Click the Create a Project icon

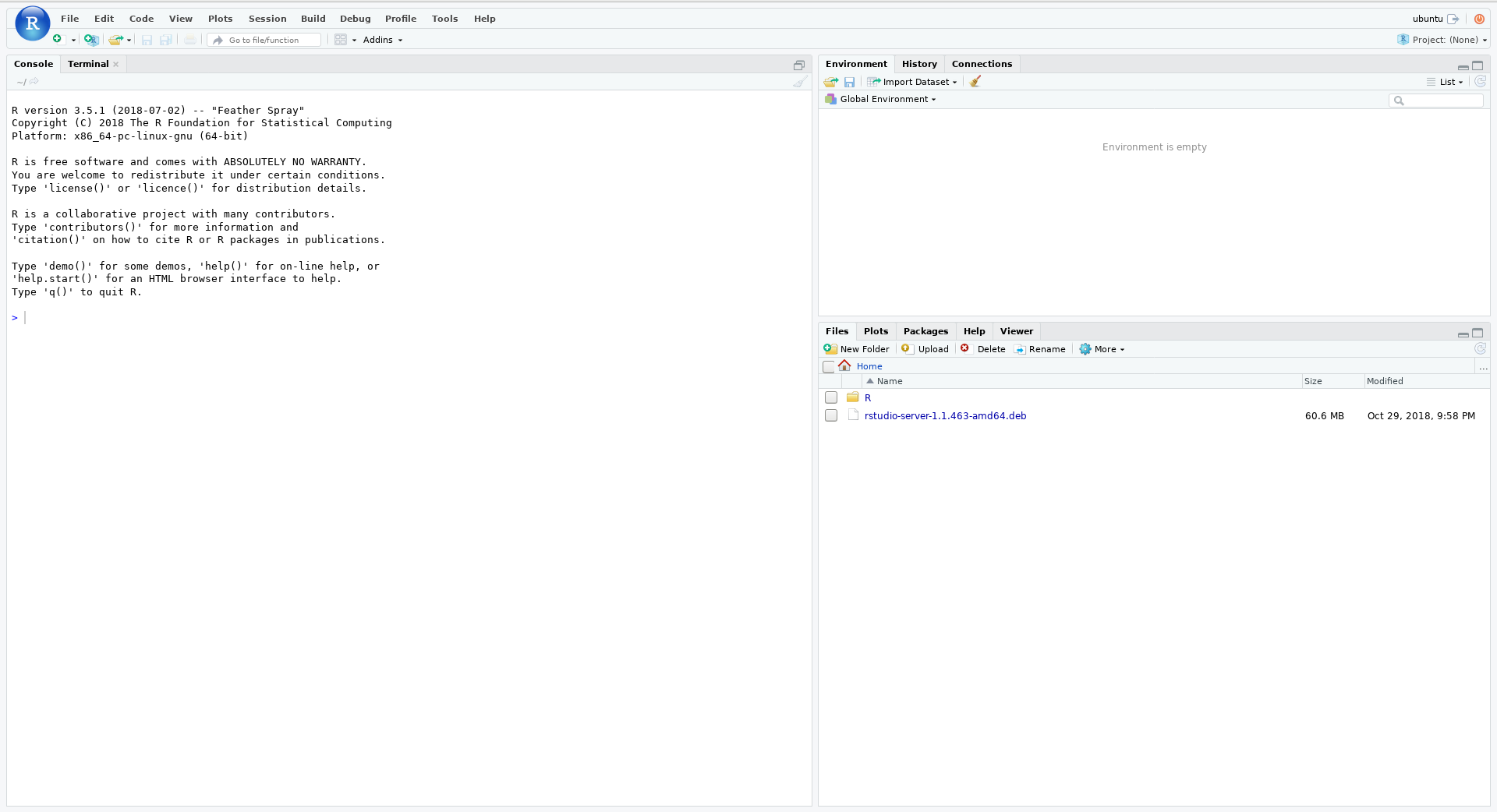tap(91, 40)
